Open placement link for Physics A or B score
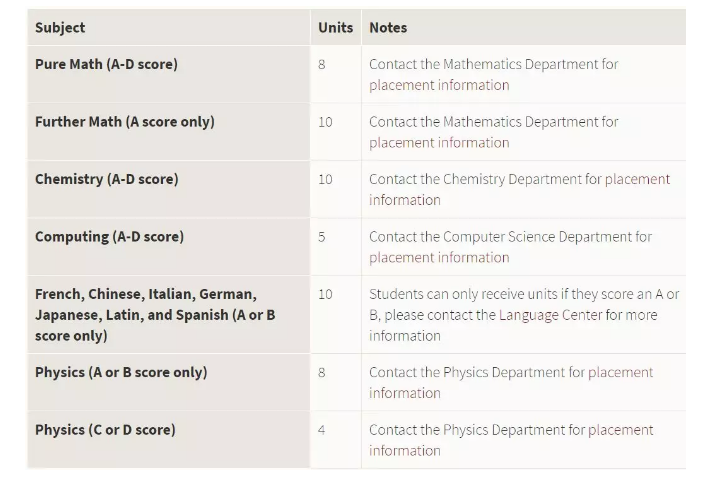Viewport: 704px width, 480px height. 620,372
